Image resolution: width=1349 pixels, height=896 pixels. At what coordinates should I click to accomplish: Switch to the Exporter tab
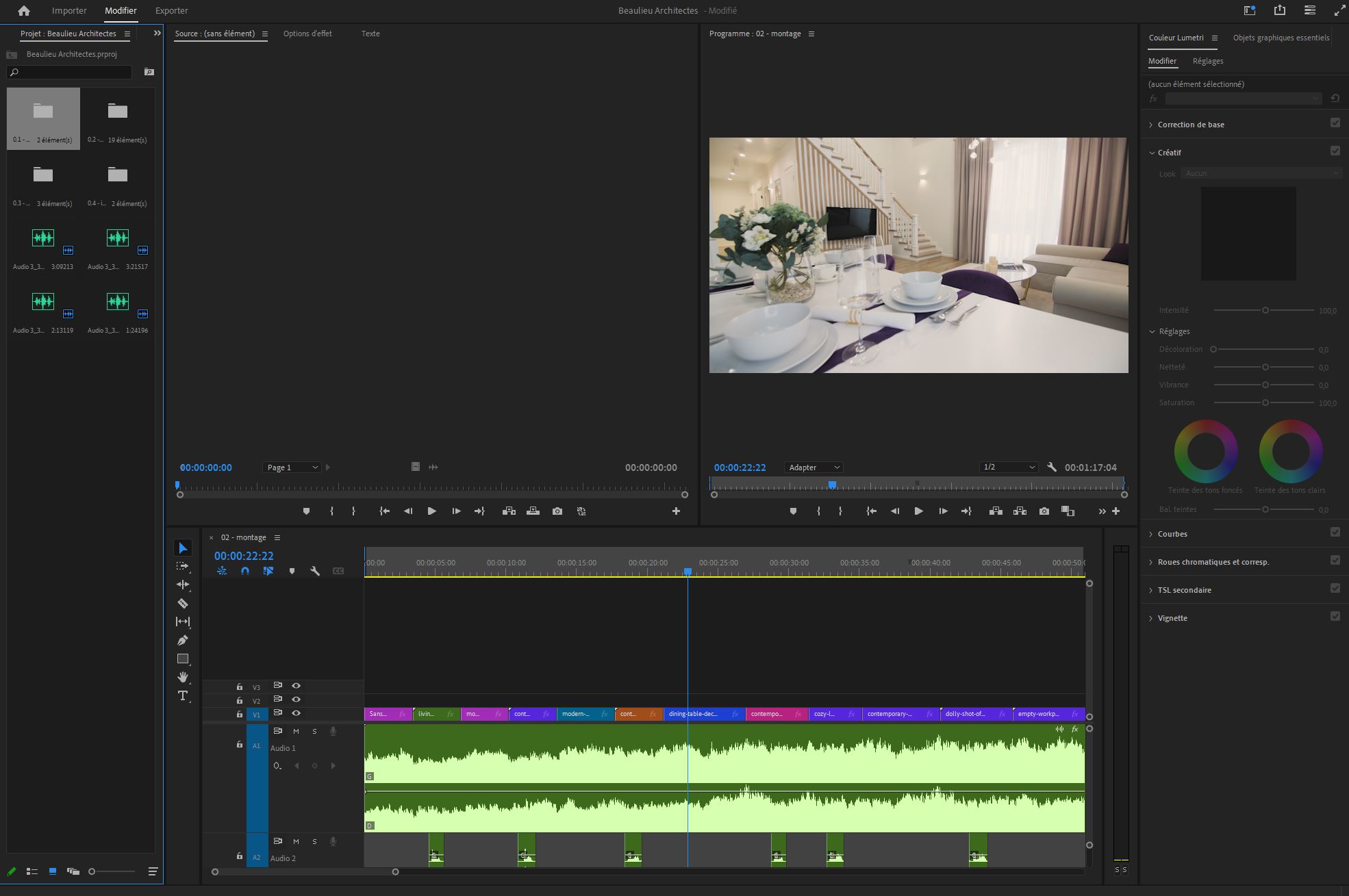coord(171,11)
